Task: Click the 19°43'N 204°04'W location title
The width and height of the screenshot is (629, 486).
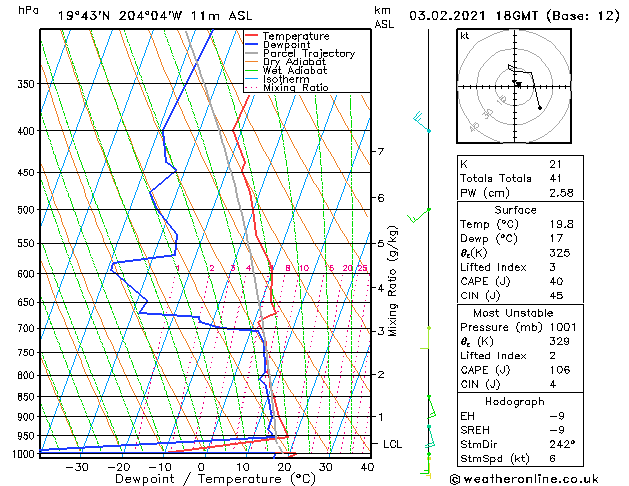Action: (x=155, y=16)
